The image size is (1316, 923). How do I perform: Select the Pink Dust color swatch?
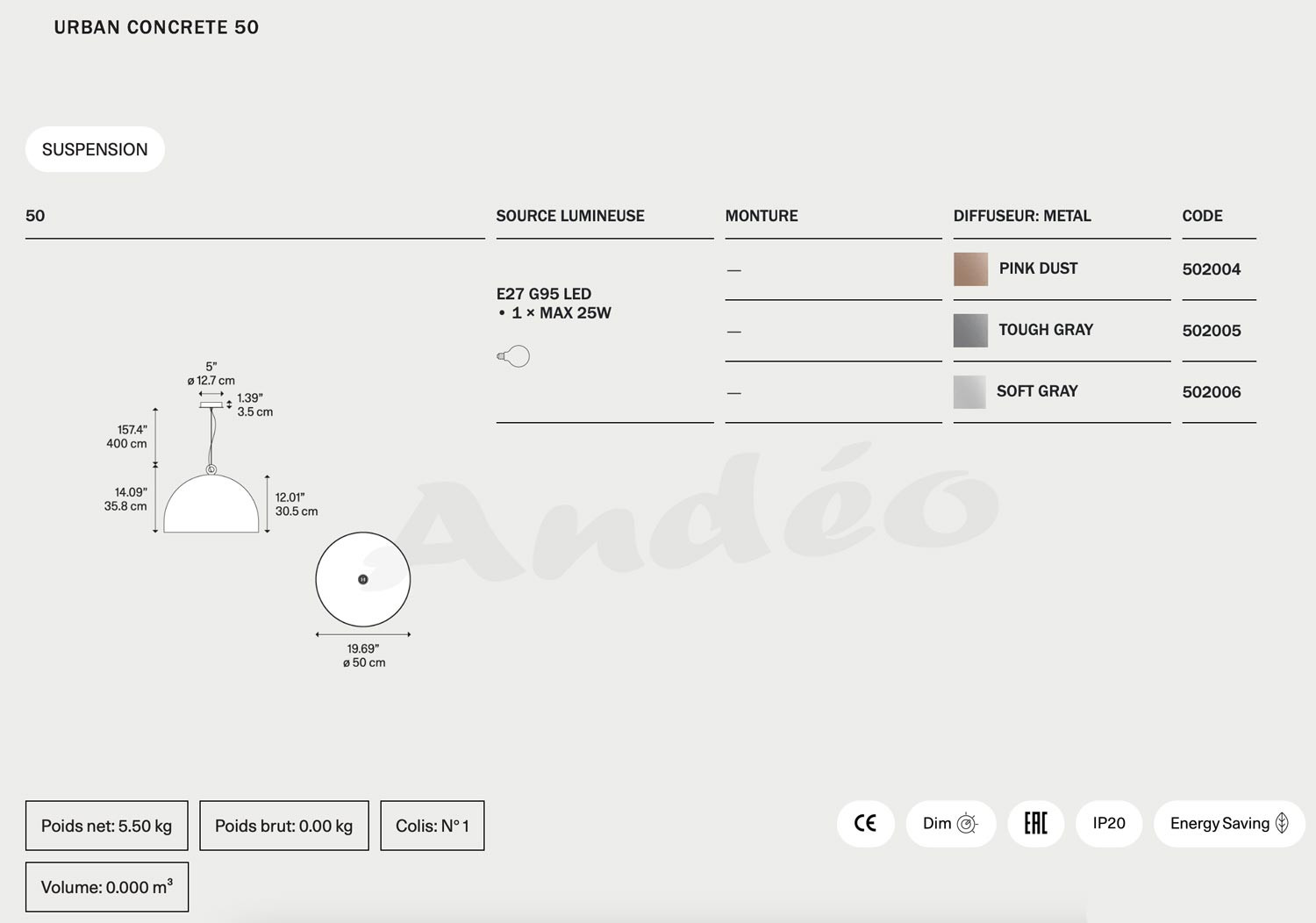click(970, 269)
